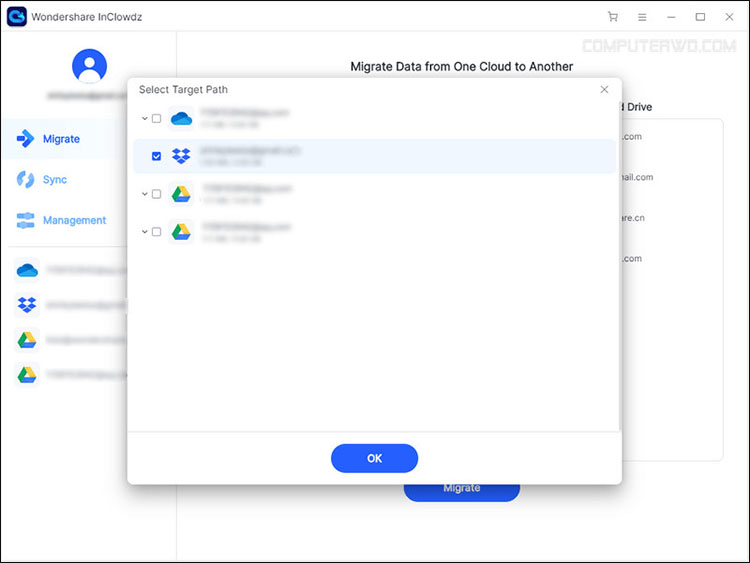Click the Migrate button behind the dialog
Image resolution: width=750 pixels, height=563 pixels.
pos(462,493)
